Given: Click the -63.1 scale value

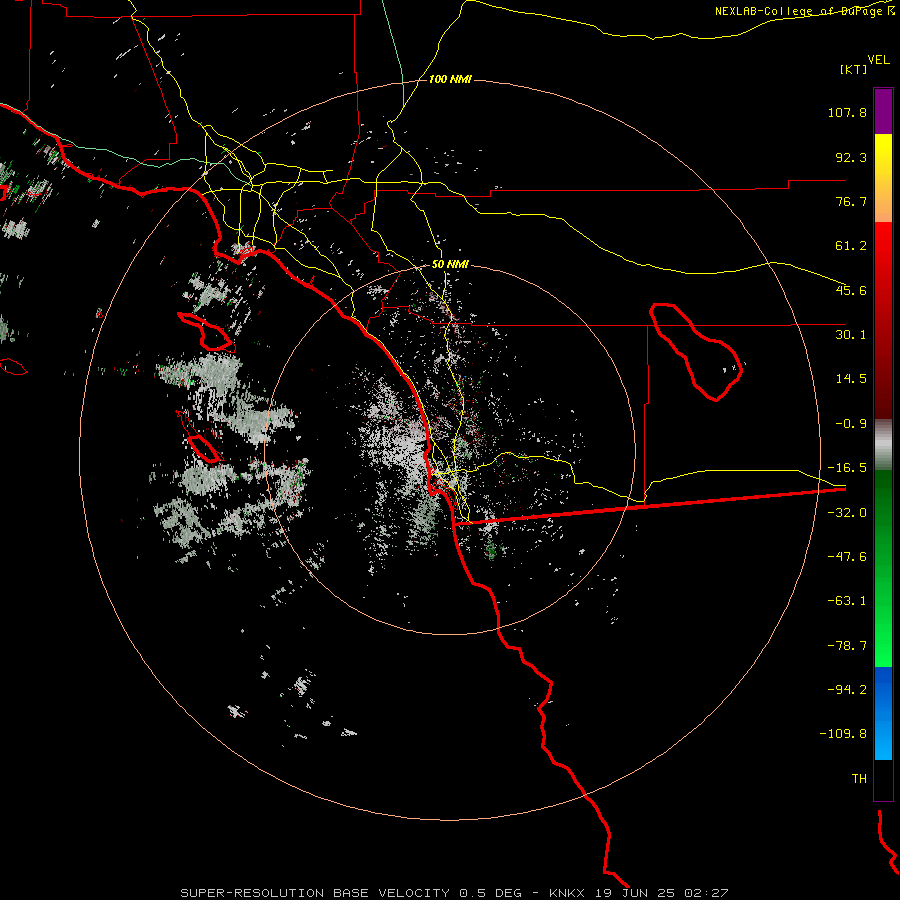Looking at the screenshot, I should click(x=847, y=601).
